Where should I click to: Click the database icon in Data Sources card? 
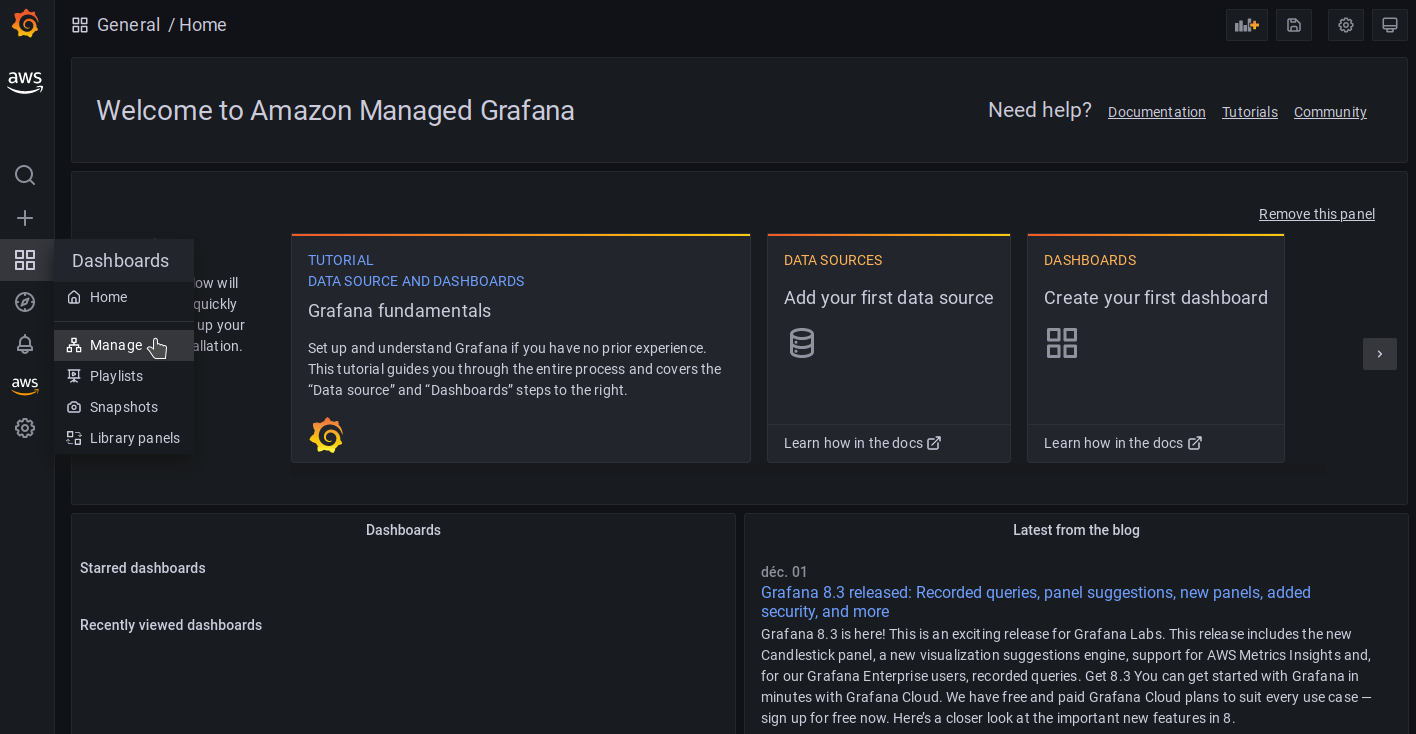(x=802, y=343)
